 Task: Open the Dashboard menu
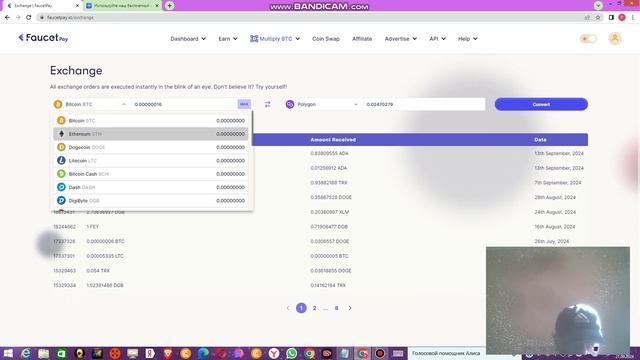pos(188,39)
